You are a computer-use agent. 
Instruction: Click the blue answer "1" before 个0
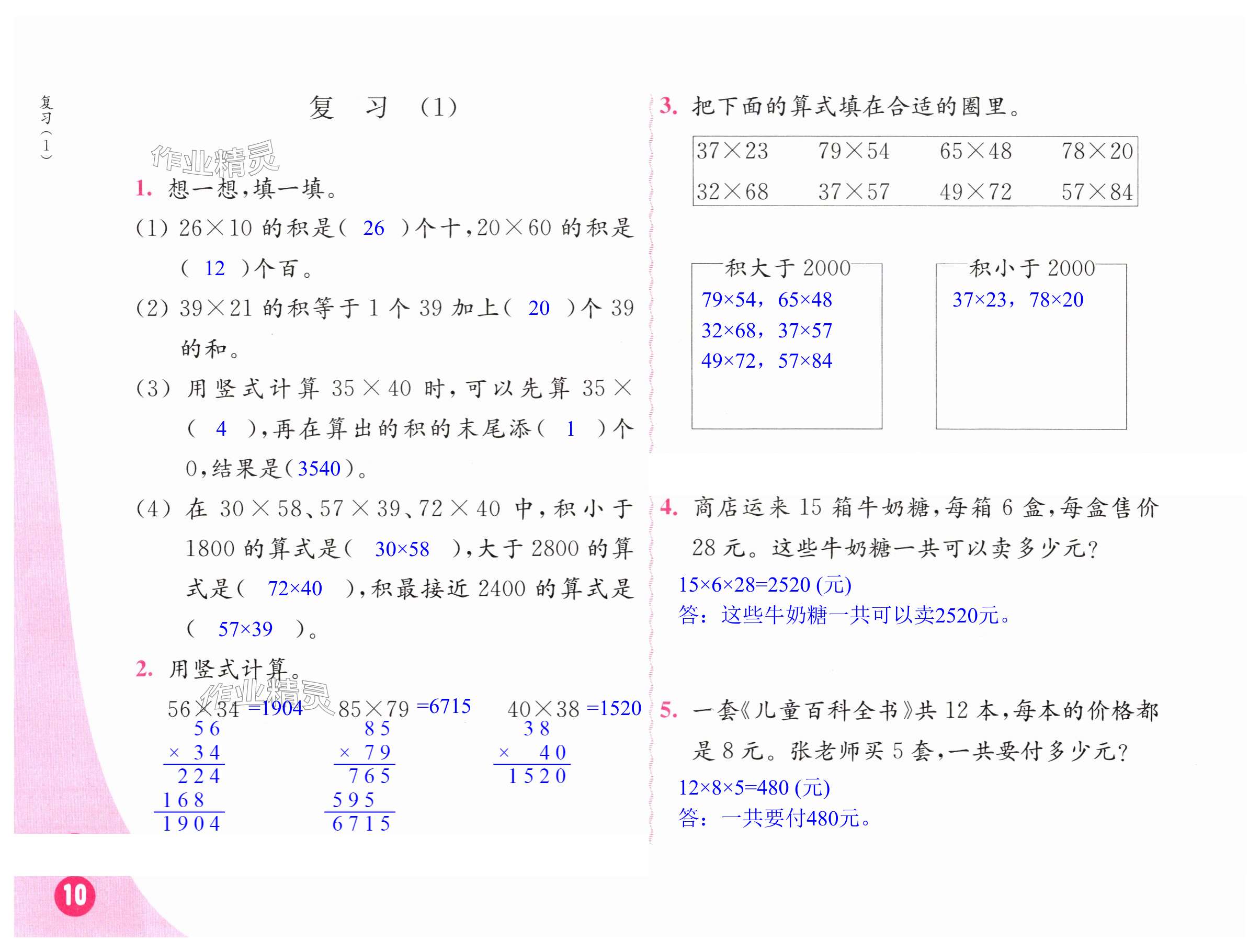[x=570, y=428]
